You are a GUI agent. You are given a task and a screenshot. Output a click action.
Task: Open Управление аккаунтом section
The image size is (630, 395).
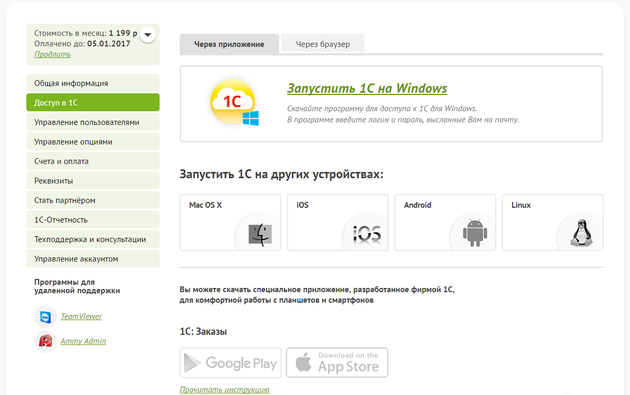click(93, 259)
